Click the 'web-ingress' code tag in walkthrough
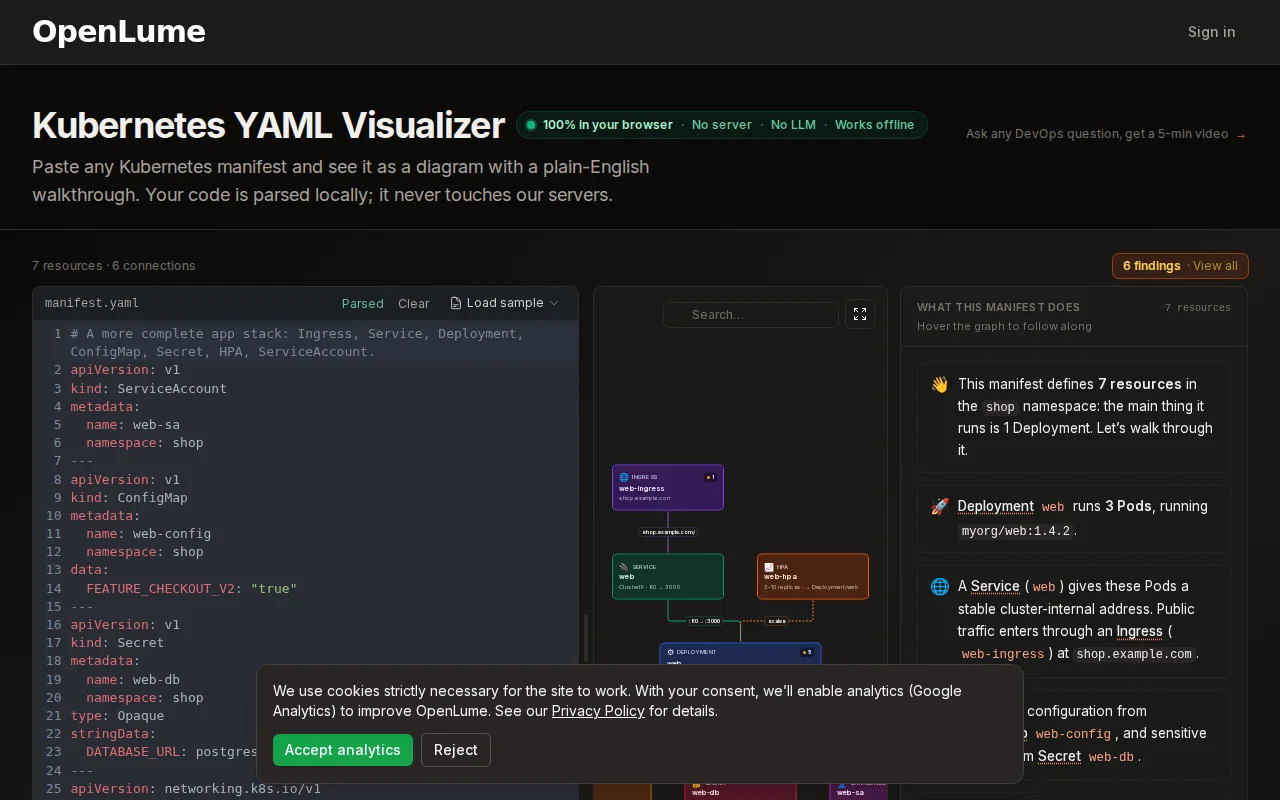The width and height of the screenshot is (1280, 800). pos(1003,654)
